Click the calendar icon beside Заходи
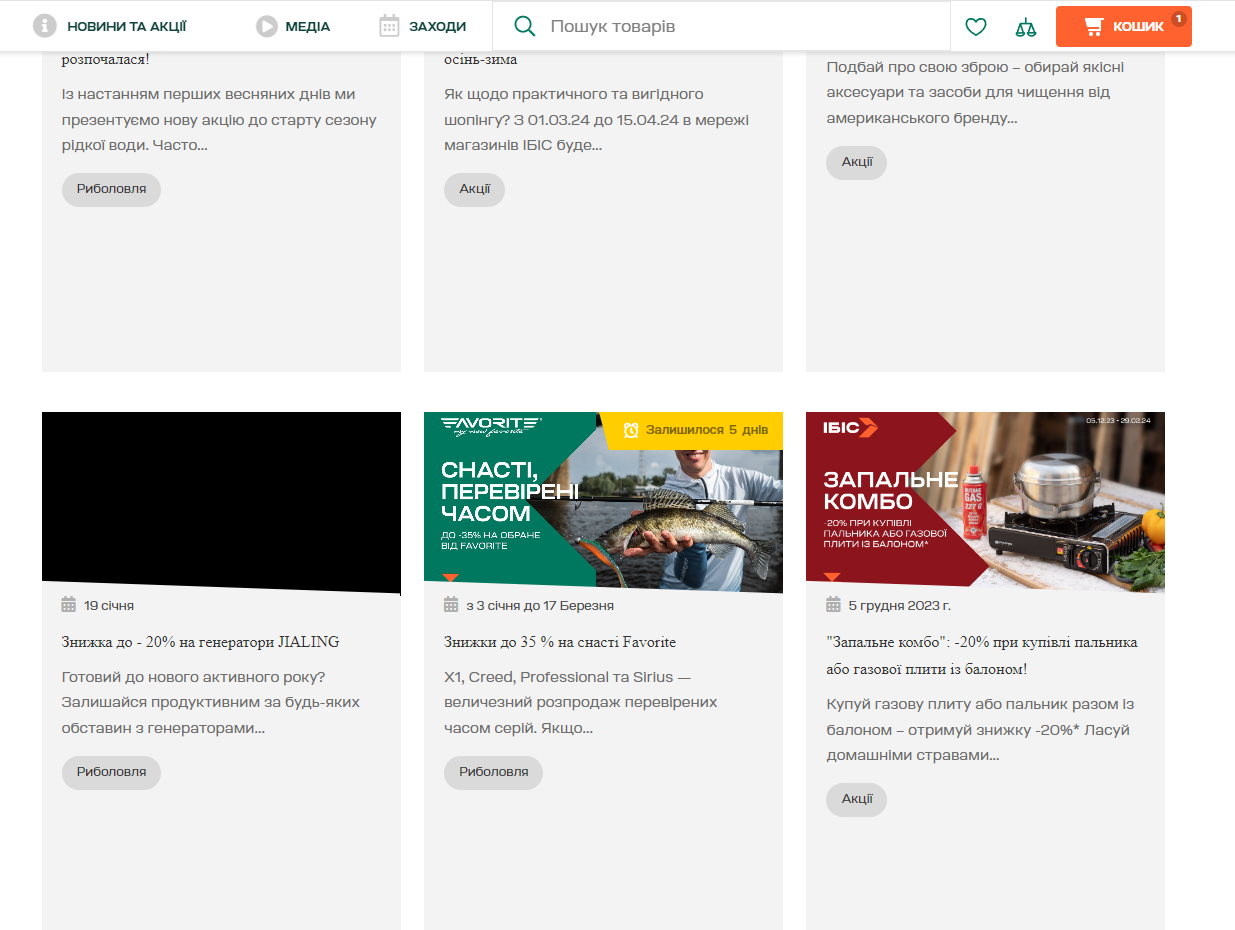 pyautogui.click(x=390, y=26)
